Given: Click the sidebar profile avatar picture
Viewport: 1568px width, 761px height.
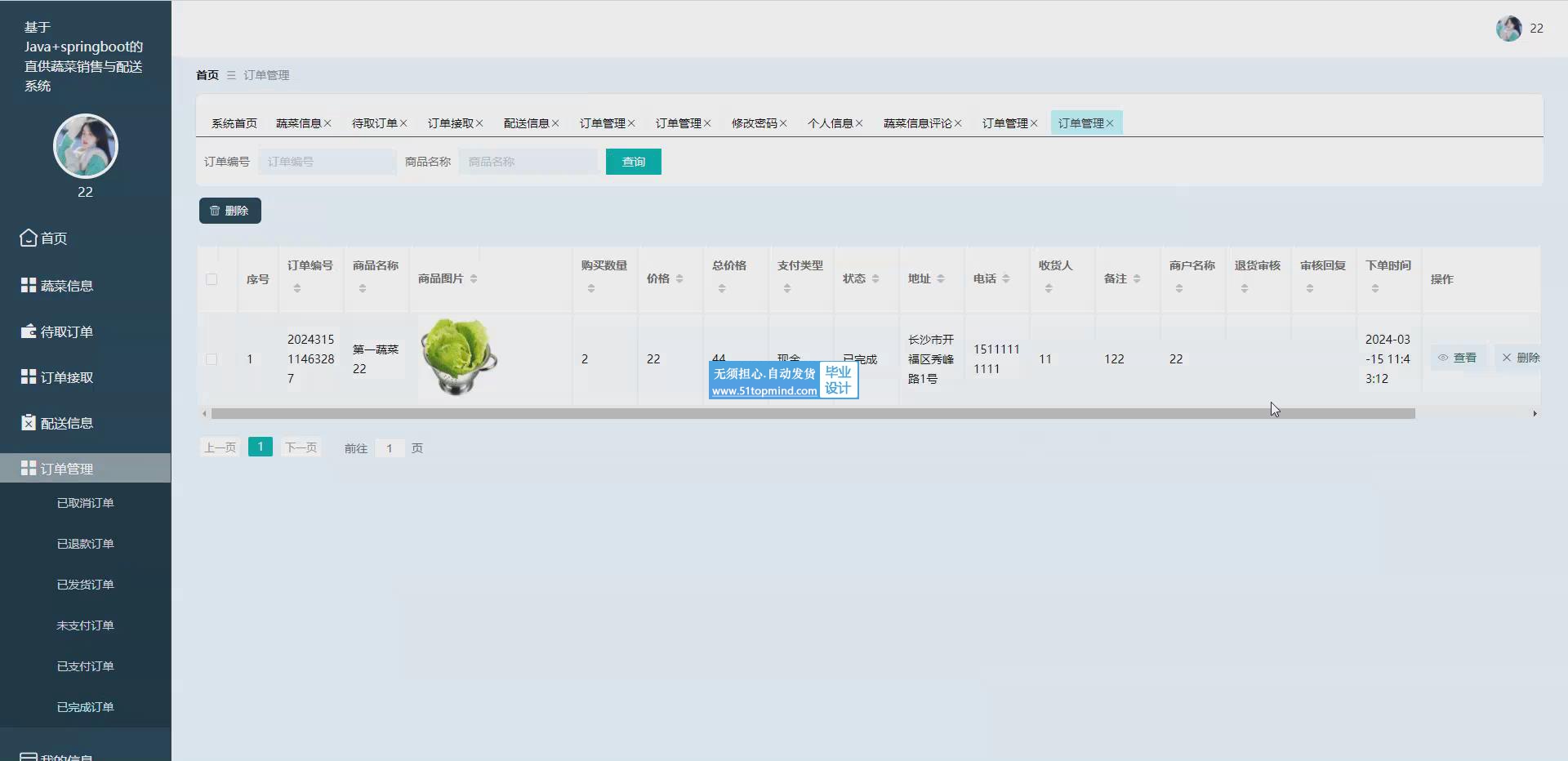Looking at the screenshot, I should (x=86, y=146).
